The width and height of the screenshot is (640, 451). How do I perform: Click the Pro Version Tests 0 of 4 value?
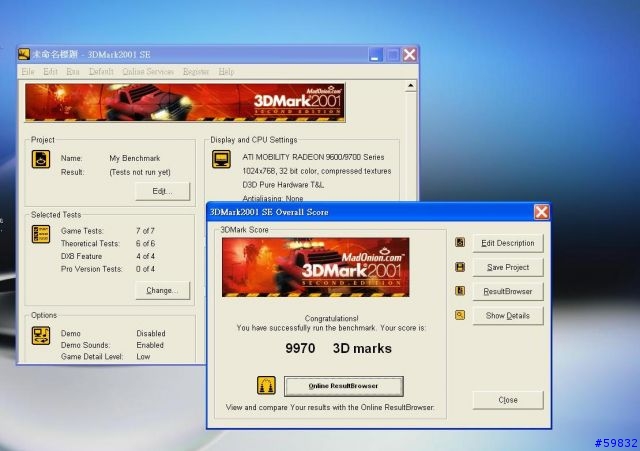145,269
